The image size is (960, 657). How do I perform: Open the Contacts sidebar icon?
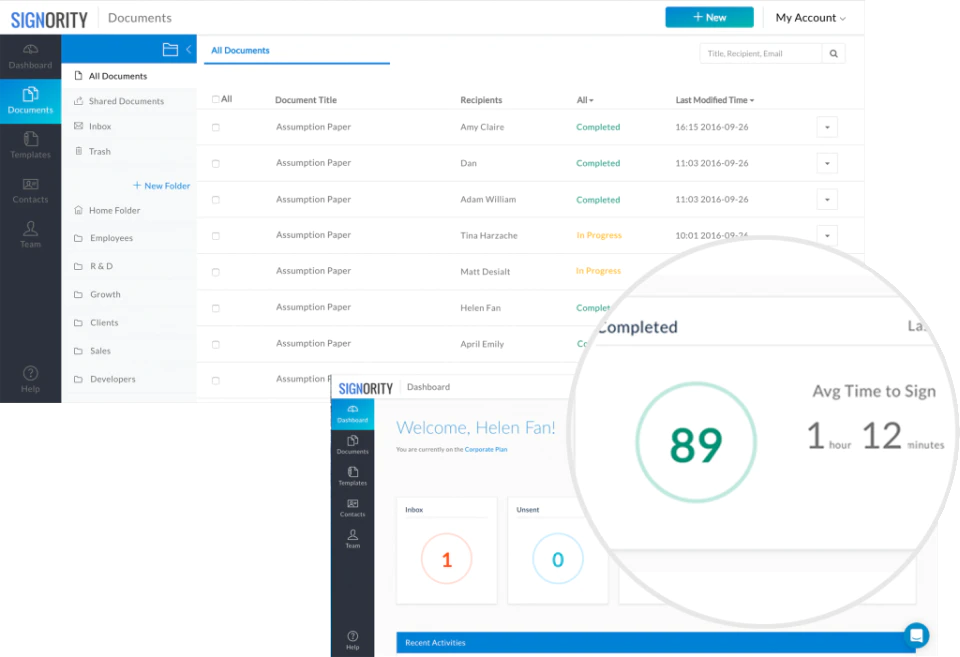(30, 190)
